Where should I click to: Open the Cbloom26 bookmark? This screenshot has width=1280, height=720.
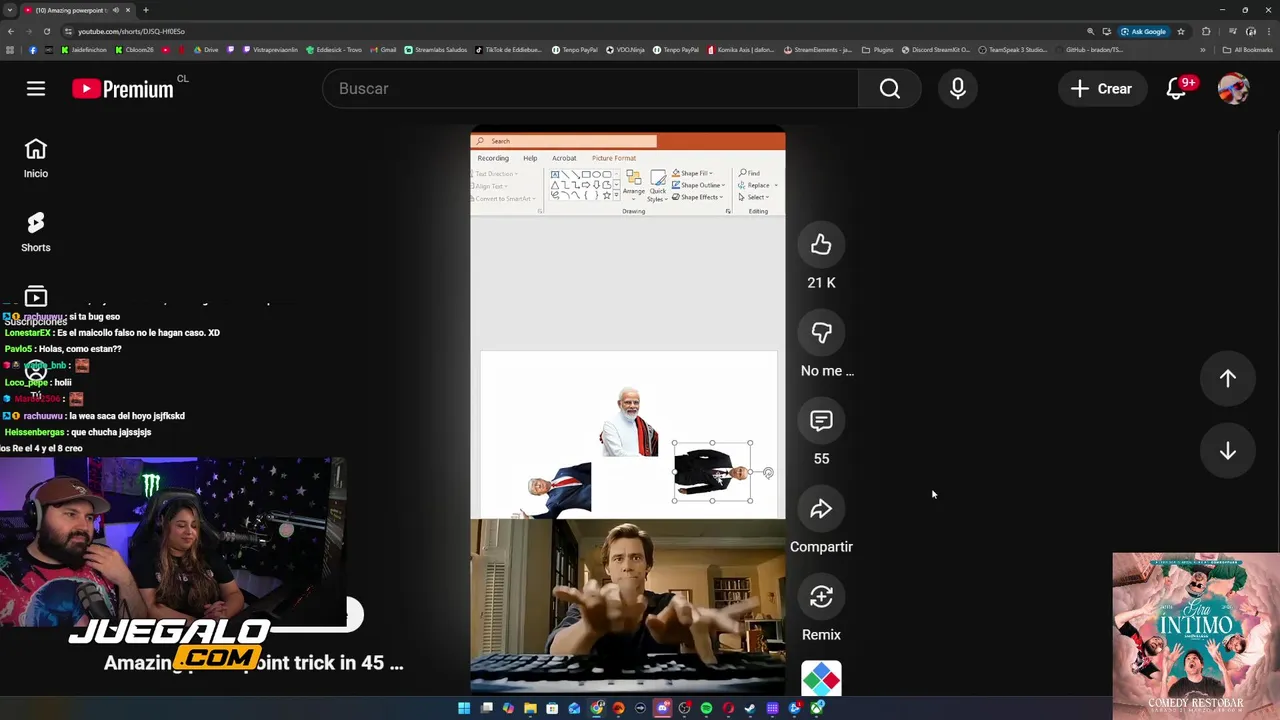[134, 49]
